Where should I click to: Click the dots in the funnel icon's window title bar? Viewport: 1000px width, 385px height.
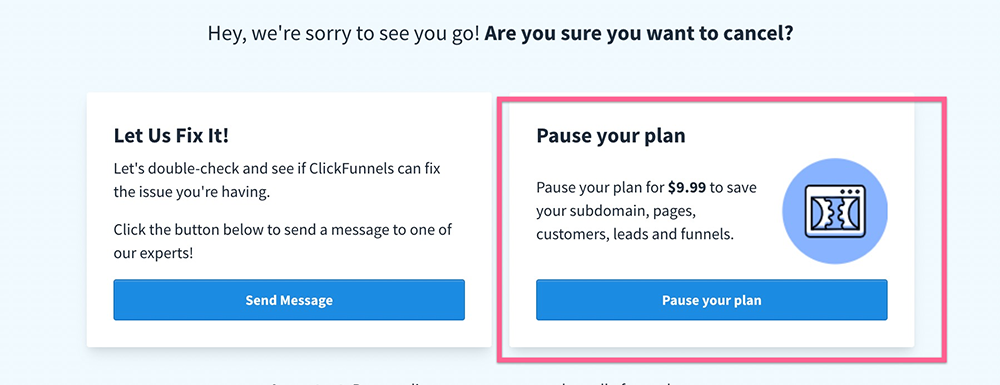click(850, 191)
